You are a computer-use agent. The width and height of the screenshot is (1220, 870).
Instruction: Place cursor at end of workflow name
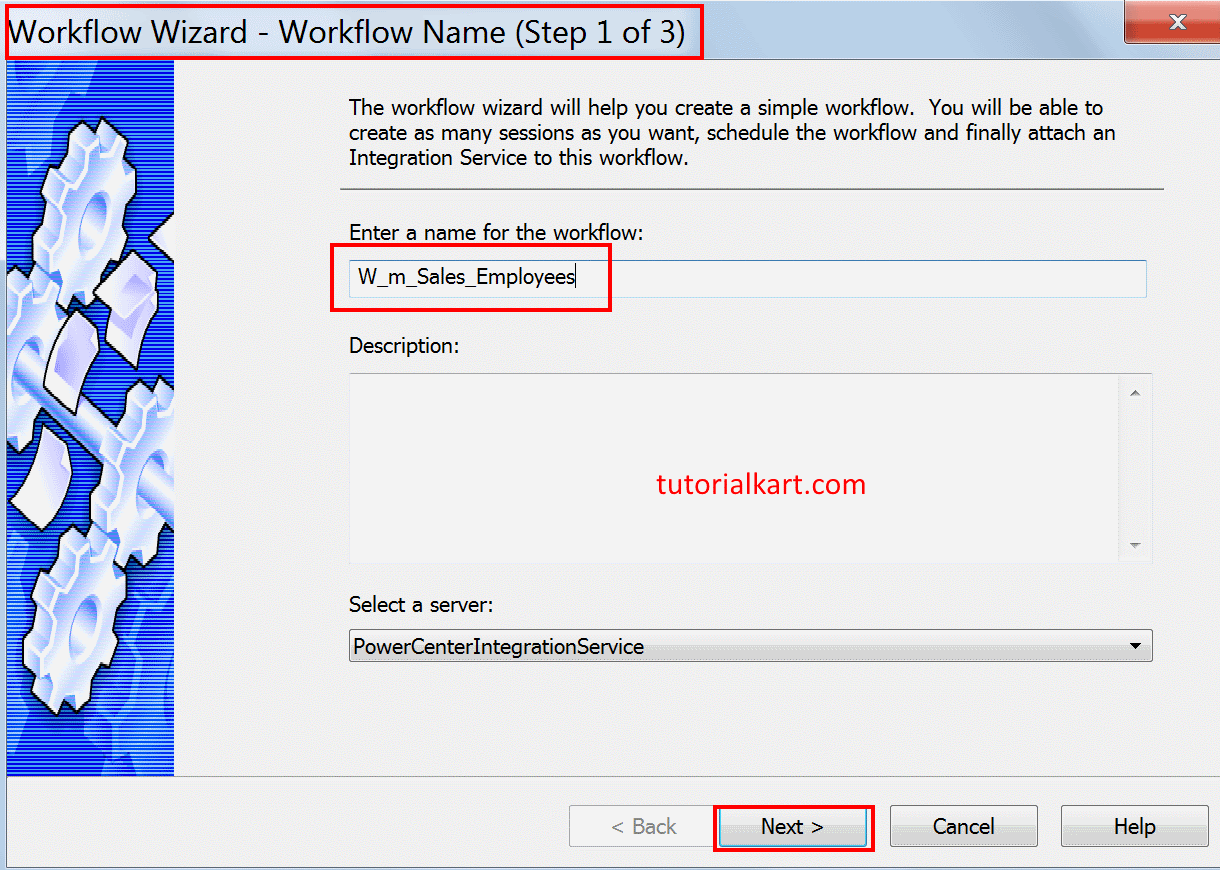tap(576, 277)
